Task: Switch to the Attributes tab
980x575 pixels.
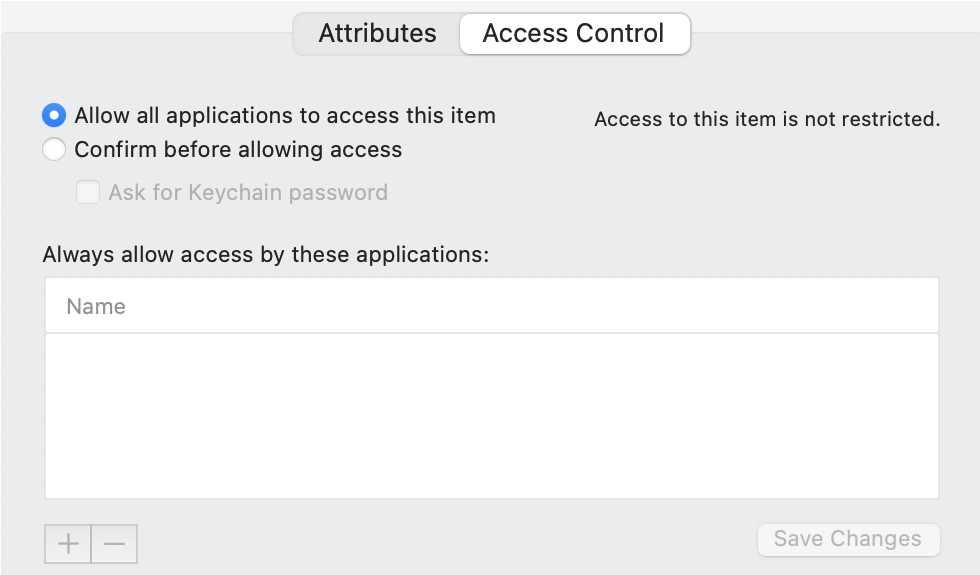Action: (377, 33)
